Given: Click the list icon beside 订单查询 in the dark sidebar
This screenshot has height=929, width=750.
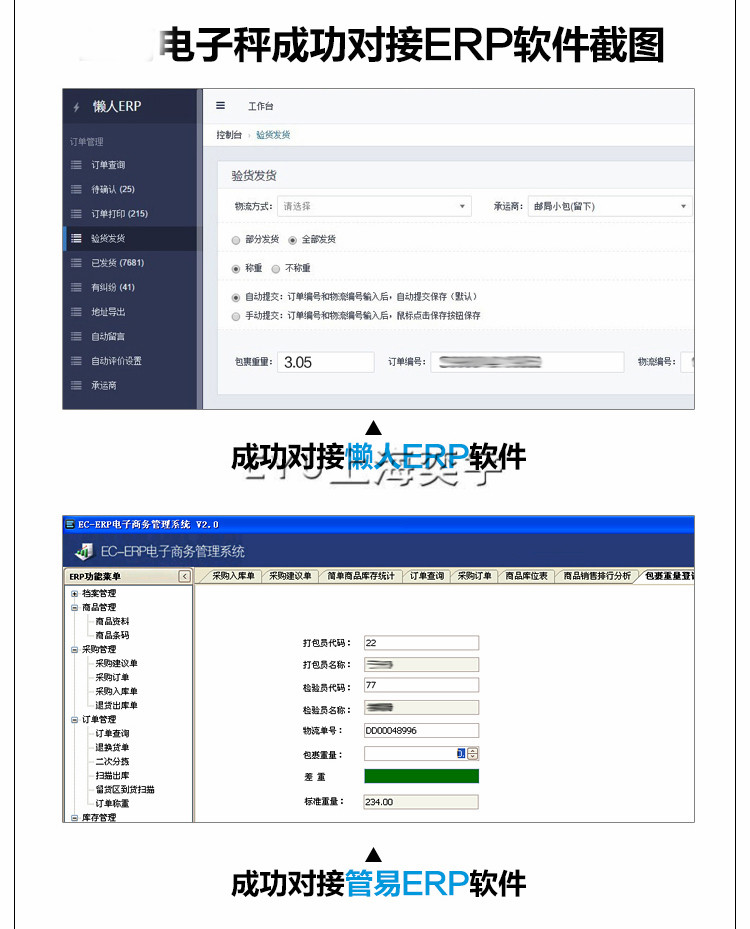Looking at the screenshot, I should [x=76, y=165].
